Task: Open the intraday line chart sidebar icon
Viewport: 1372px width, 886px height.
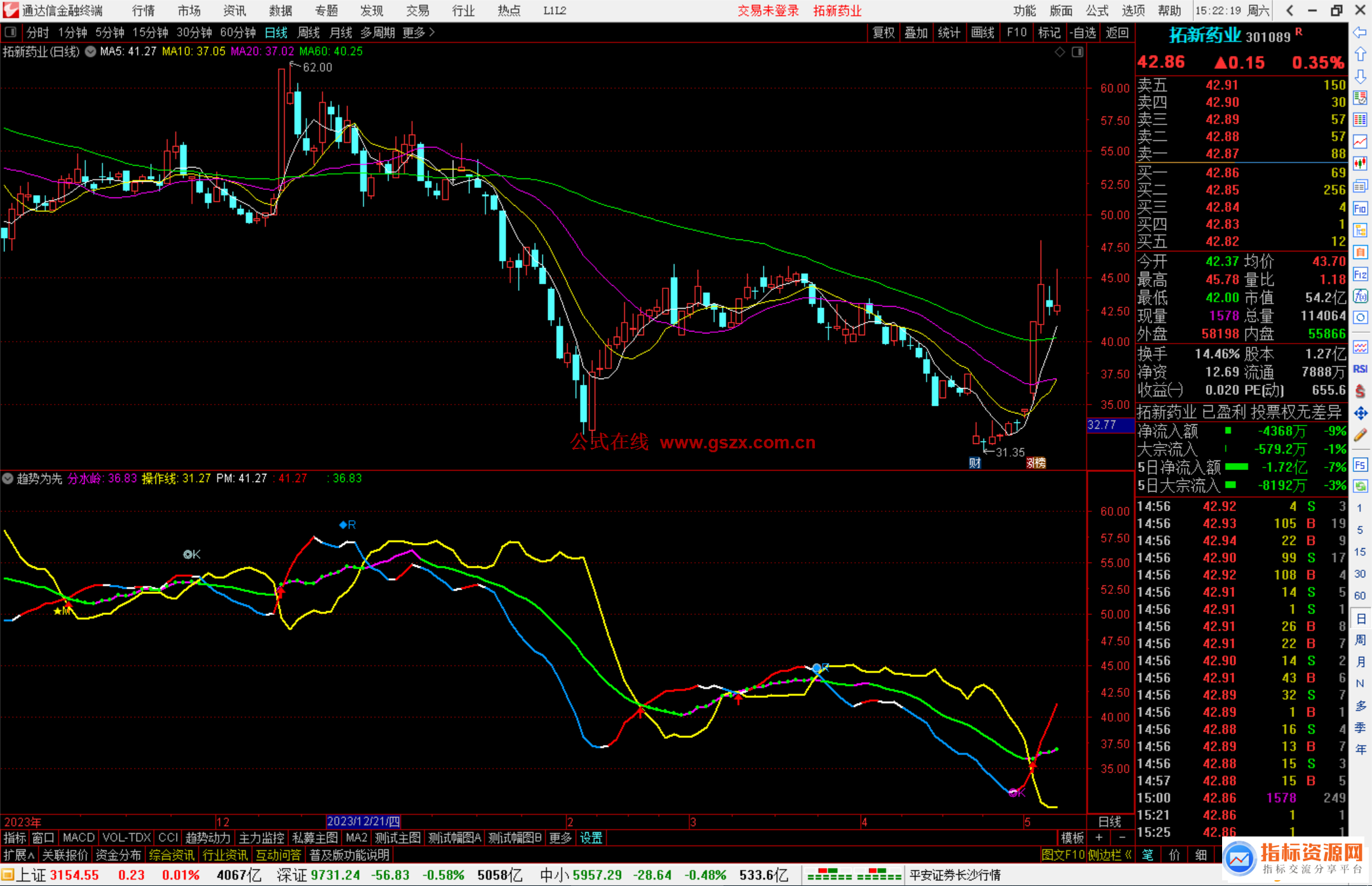Action: coord(1360,142)
